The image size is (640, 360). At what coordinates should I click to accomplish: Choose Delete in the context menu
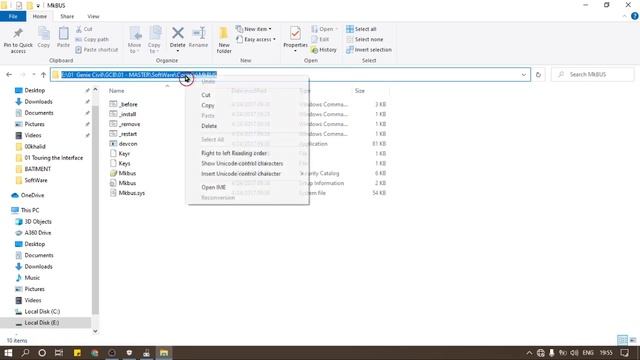click(x=209, y=126)
